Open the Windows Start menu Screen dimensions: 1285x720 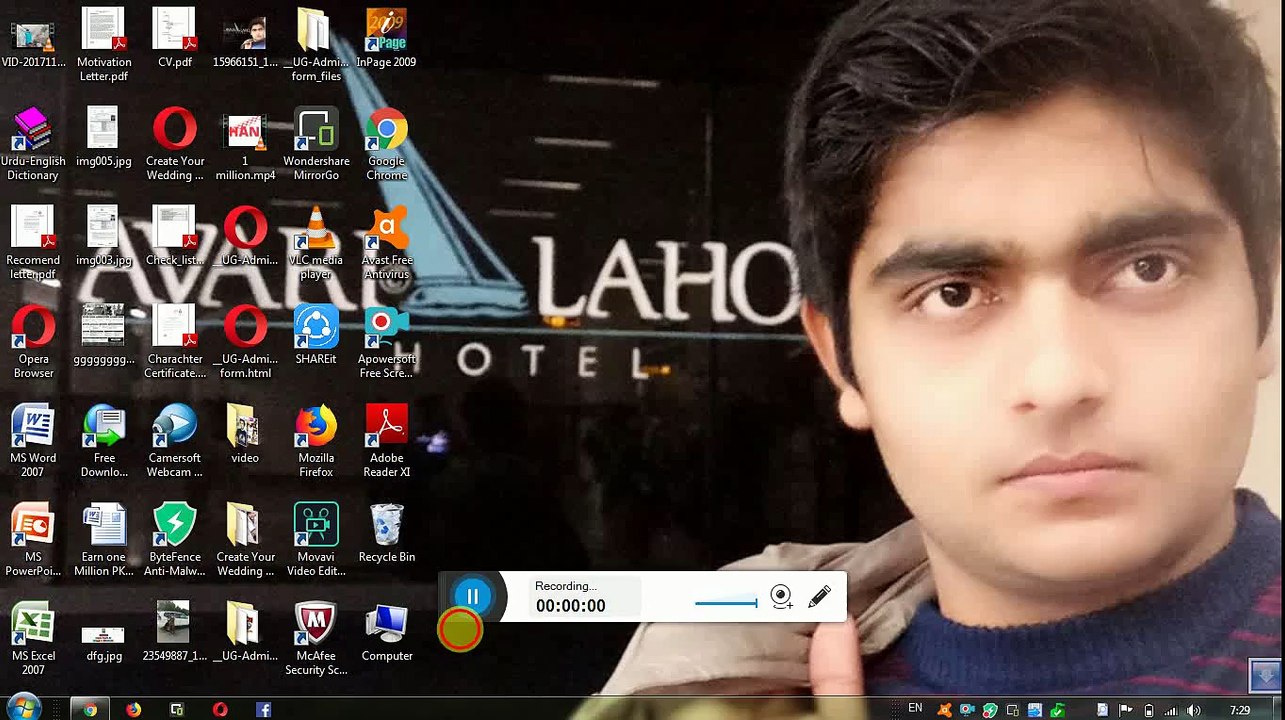23,708
